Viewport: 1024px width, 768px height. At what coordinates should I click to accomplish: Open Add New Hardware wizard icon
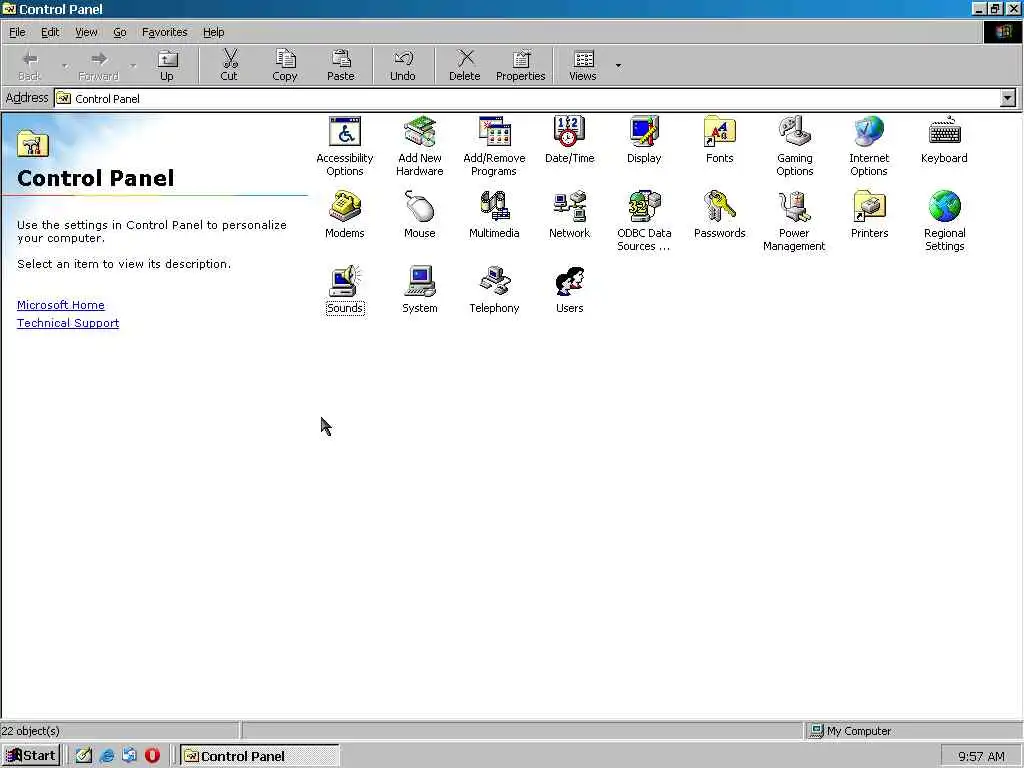point(420,132)
